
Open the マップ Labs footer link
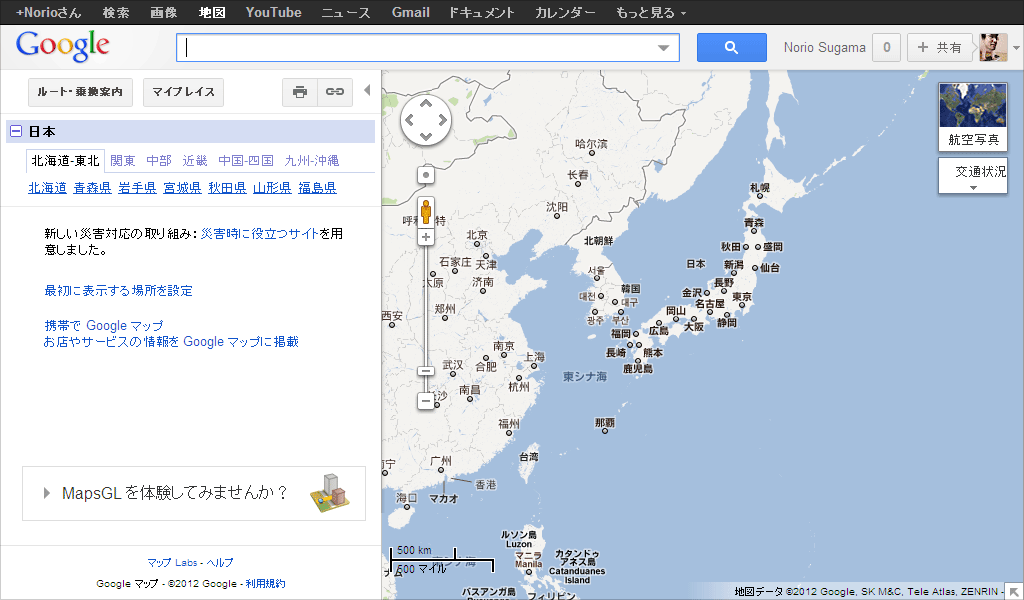(x=172, y=562)
